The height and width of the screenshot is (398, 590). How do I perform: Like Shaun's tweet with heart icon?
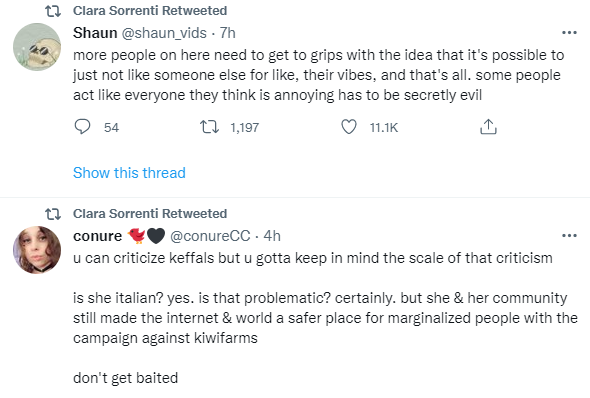coord(349,127)
